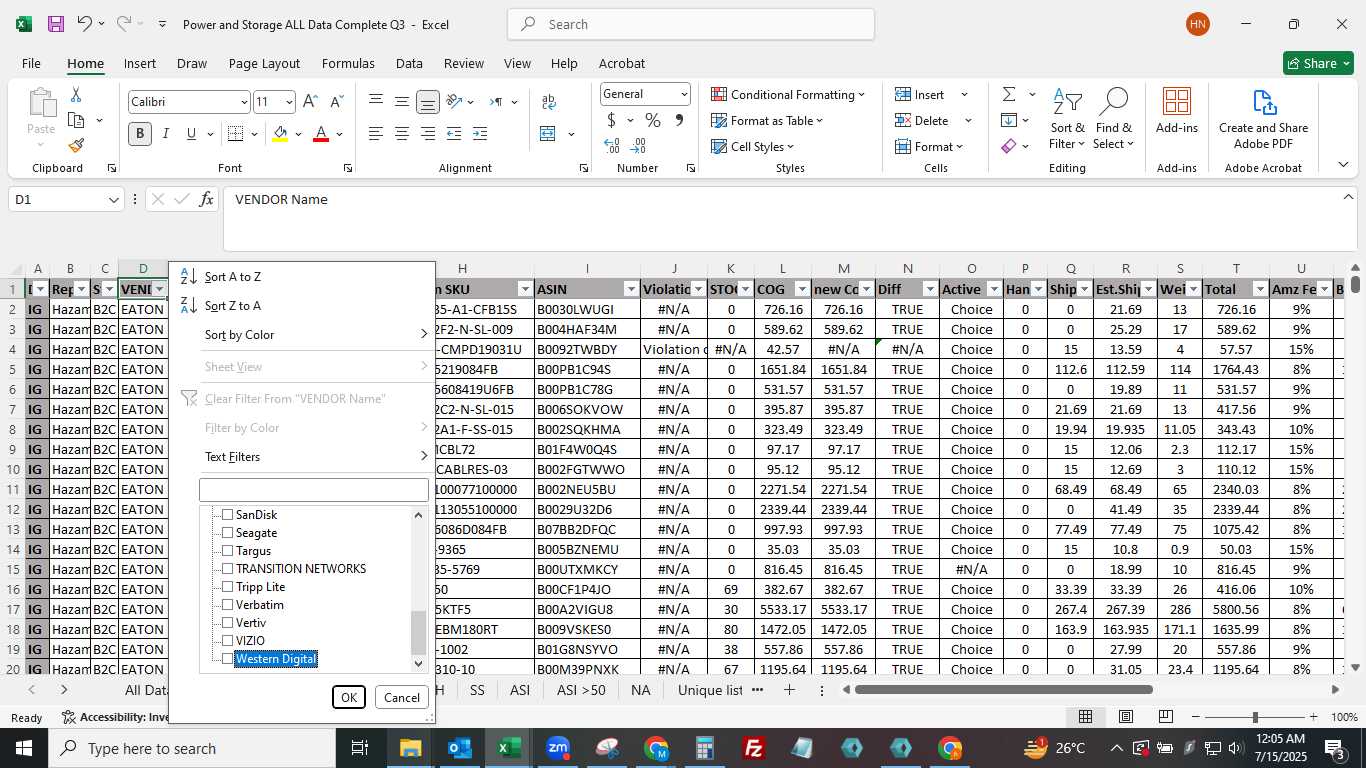Decrease font size with smaller A icon
This screenshot has height=768, width=1366.
pyautogui.click(x=336, y=101)
